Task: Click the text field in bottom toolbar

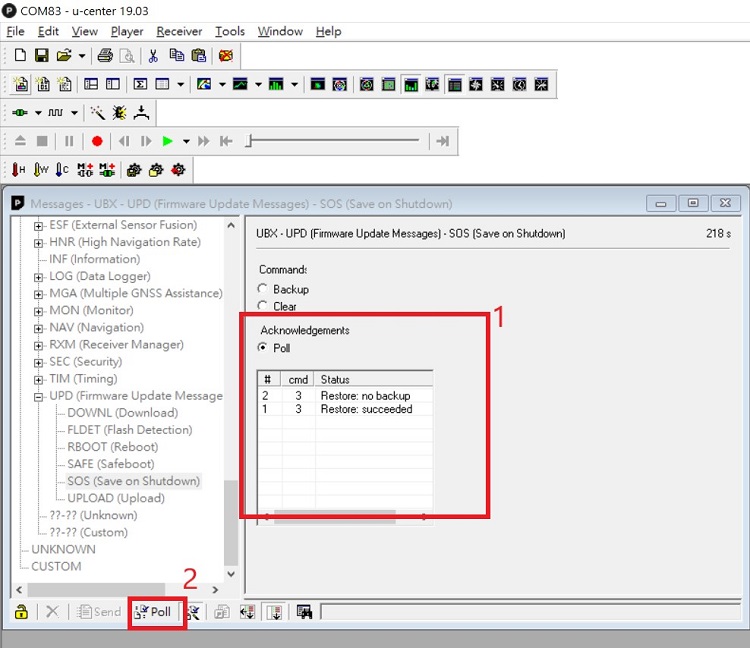Action: [530, 612]
